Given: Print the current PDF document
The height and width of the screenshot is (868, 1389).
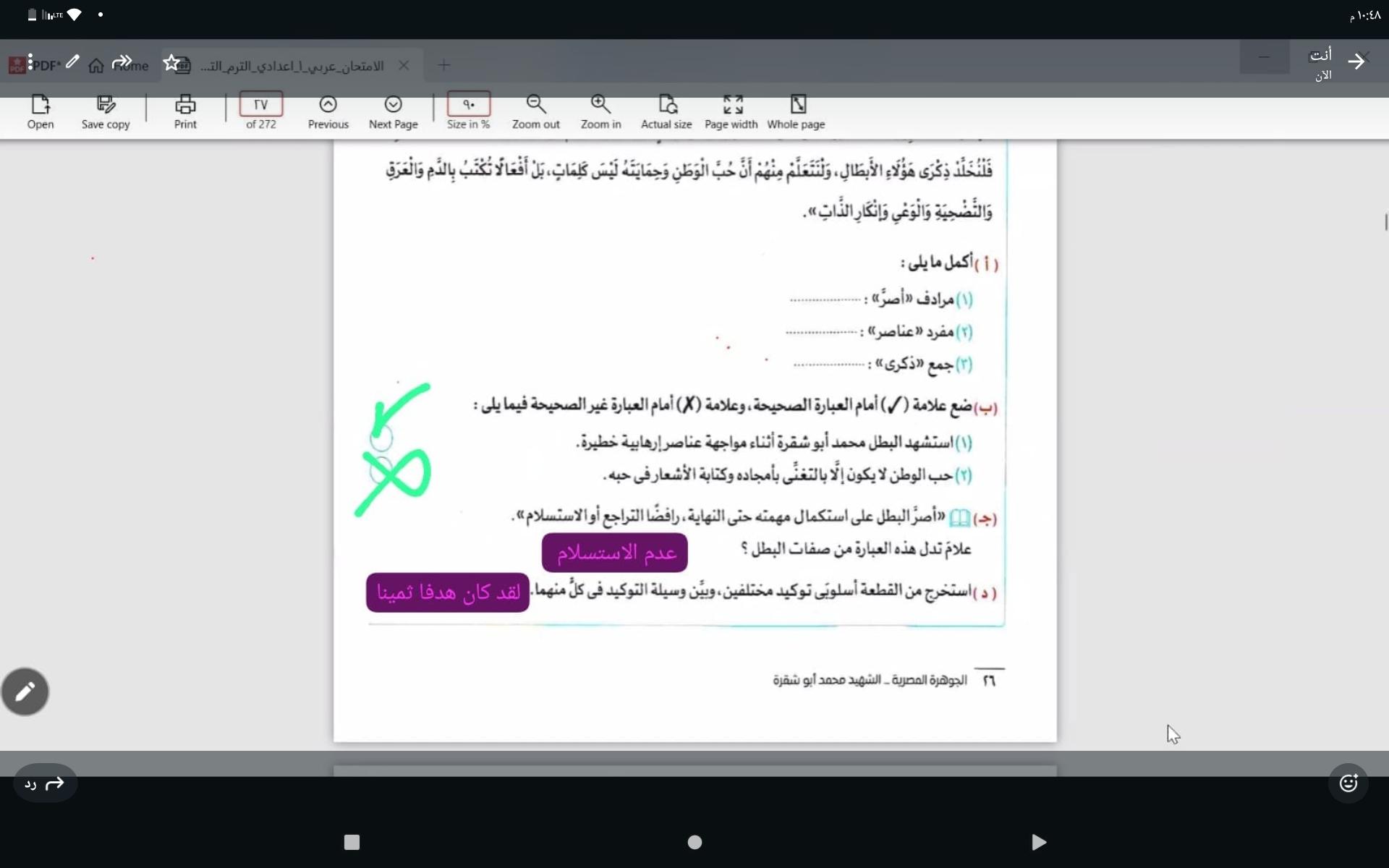Looking at the screenshot, I should pyautogui.click(x=185, y=106).
